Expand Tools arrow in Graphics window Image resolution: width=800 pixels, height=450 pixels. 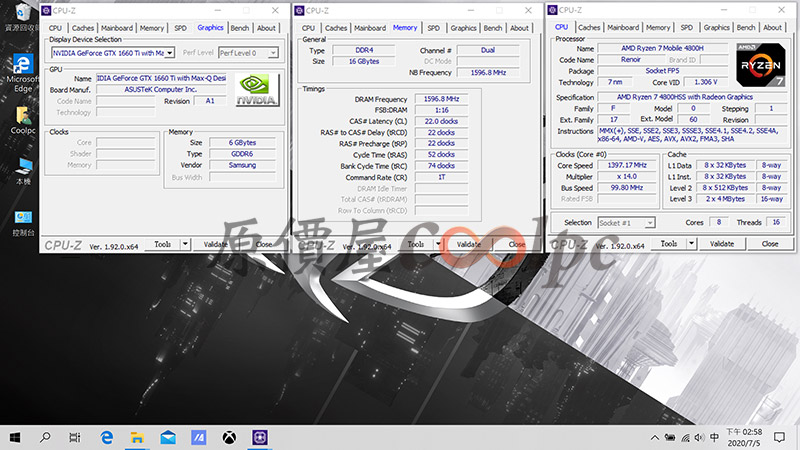[186, 244]
